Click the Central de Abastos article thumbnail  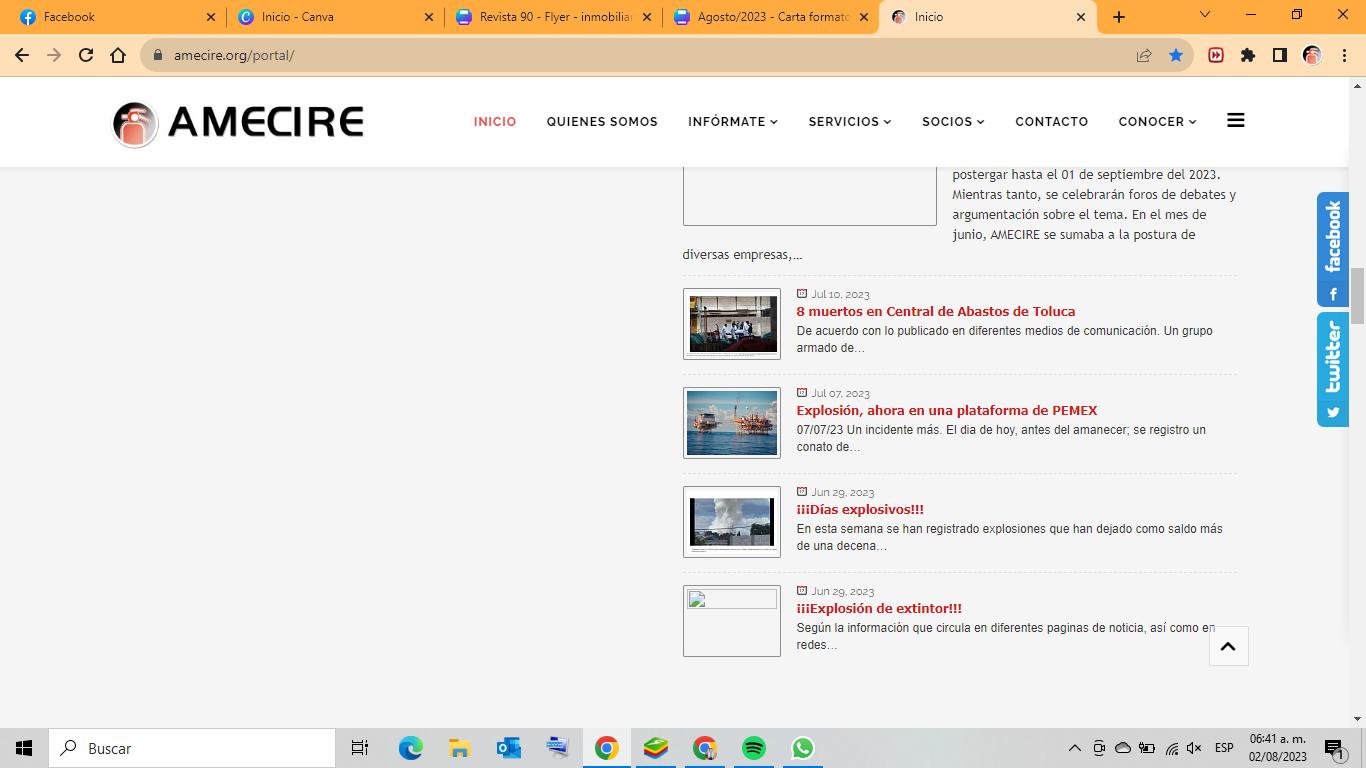coord(732,324)
